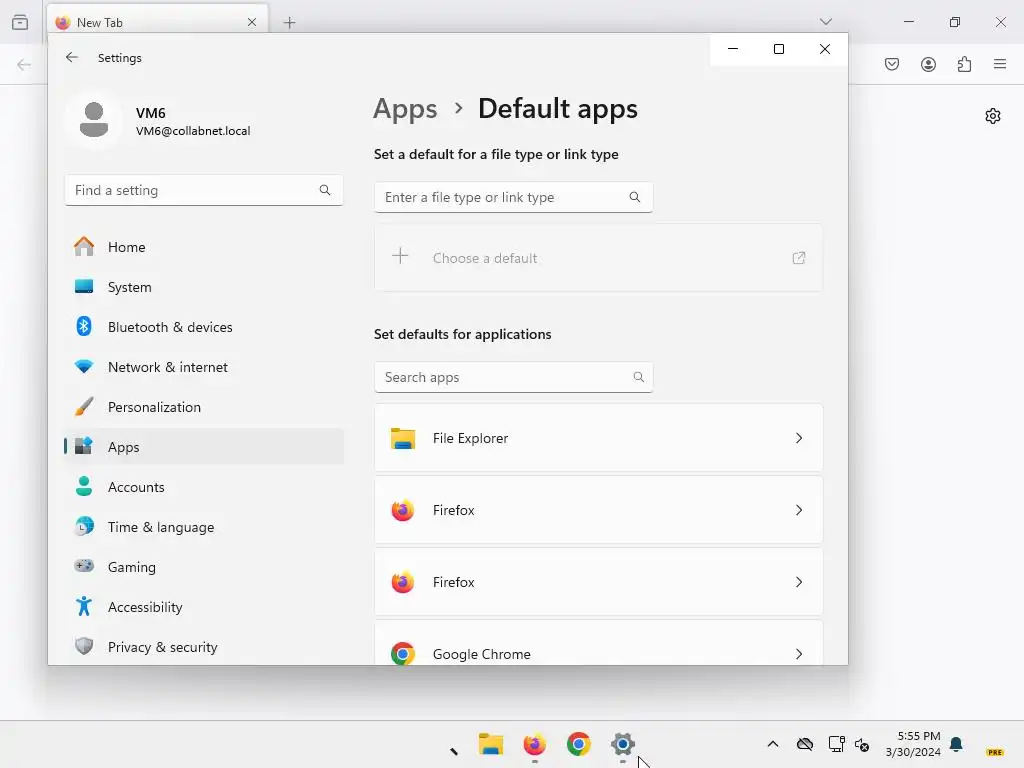Screen dimensions: 1024x768
Task: Expand the first Firefox entry chevron
Action: click(x=799, y=510)
